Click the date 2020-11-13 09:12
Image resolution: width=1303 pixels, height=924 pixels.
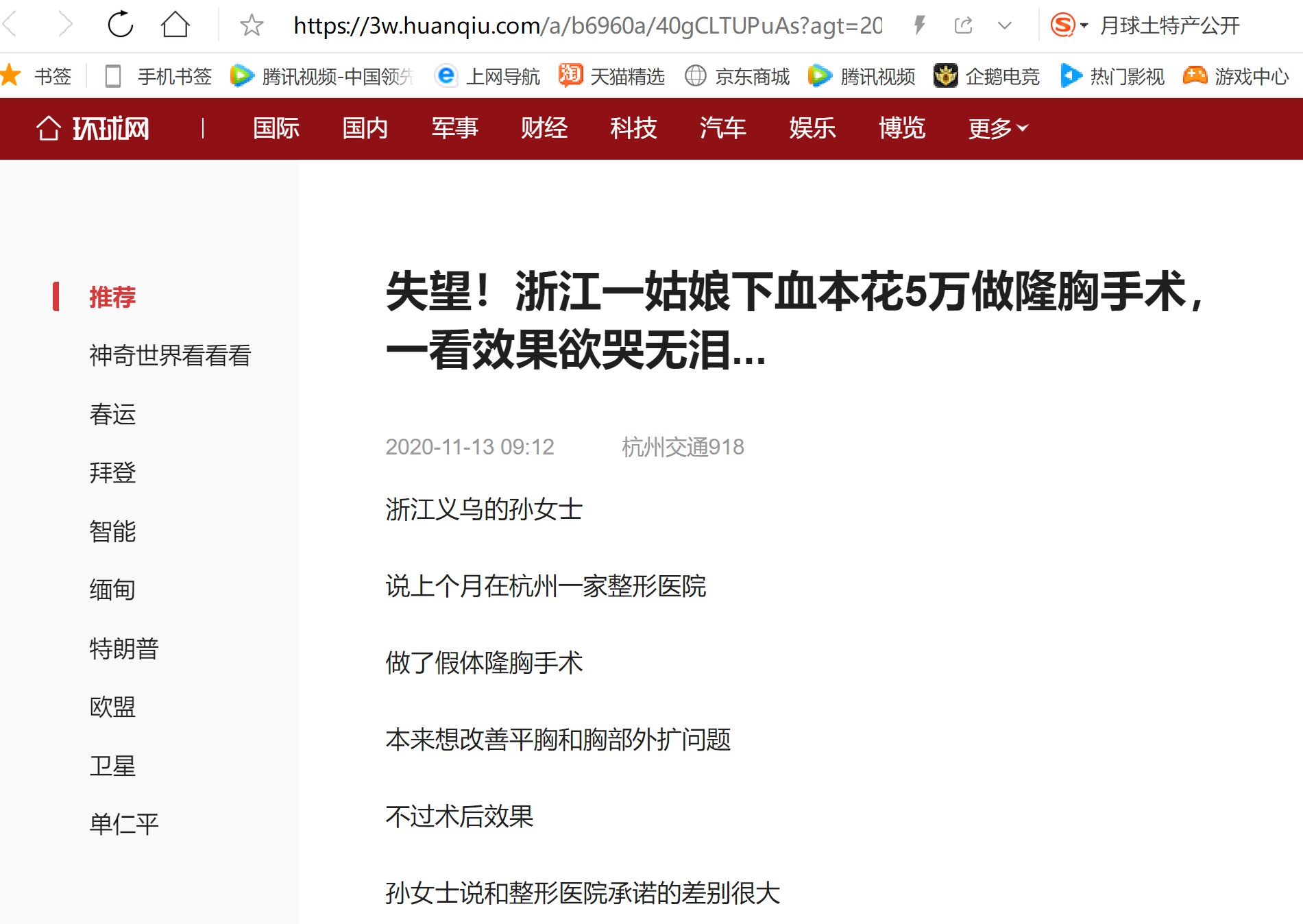tap(470, 447)
